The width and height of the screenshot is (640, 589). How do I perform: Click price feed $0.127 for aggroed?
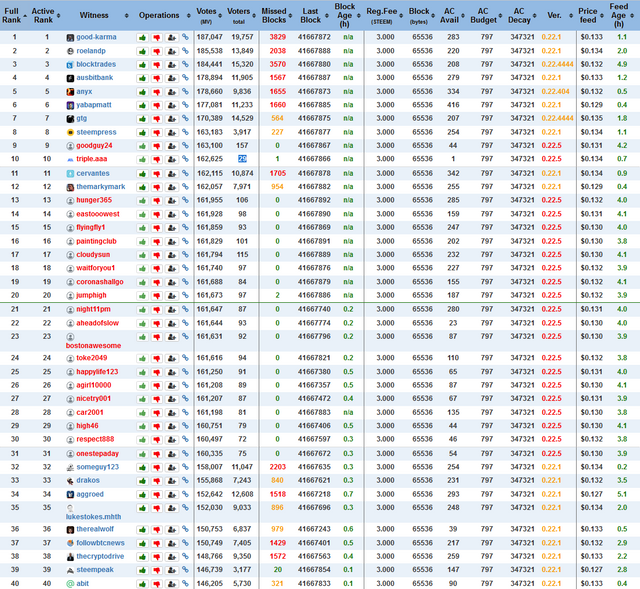point(591,494)
